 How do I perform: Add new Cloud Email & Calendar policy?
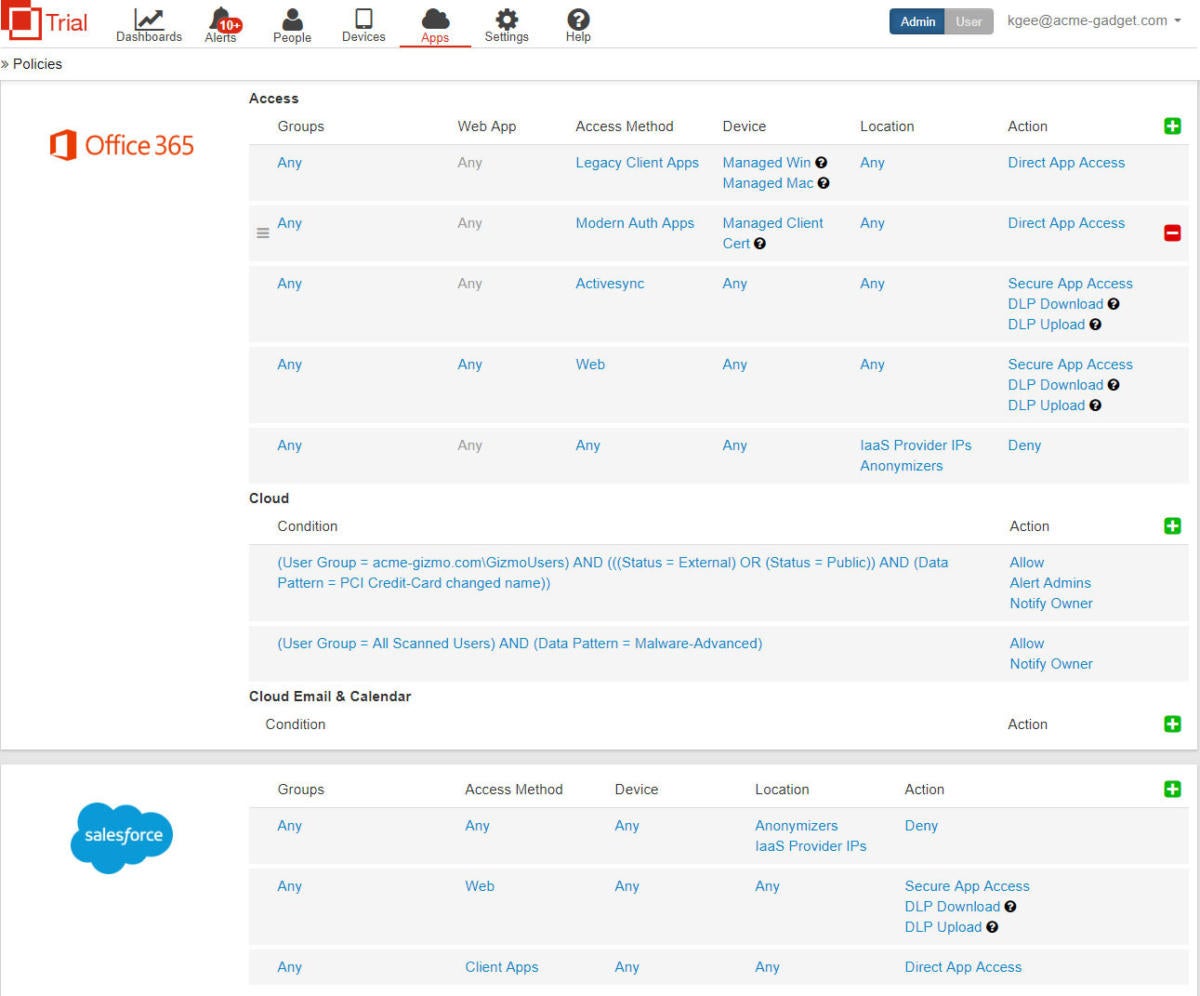1173,724
